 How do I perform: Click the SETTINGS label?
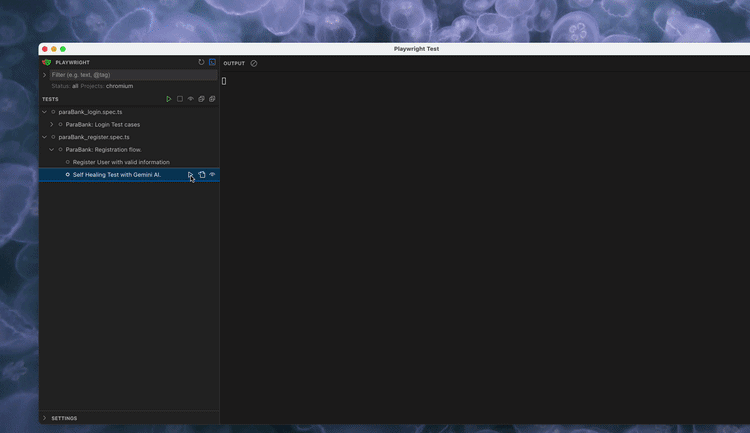[x=64, y=418]
